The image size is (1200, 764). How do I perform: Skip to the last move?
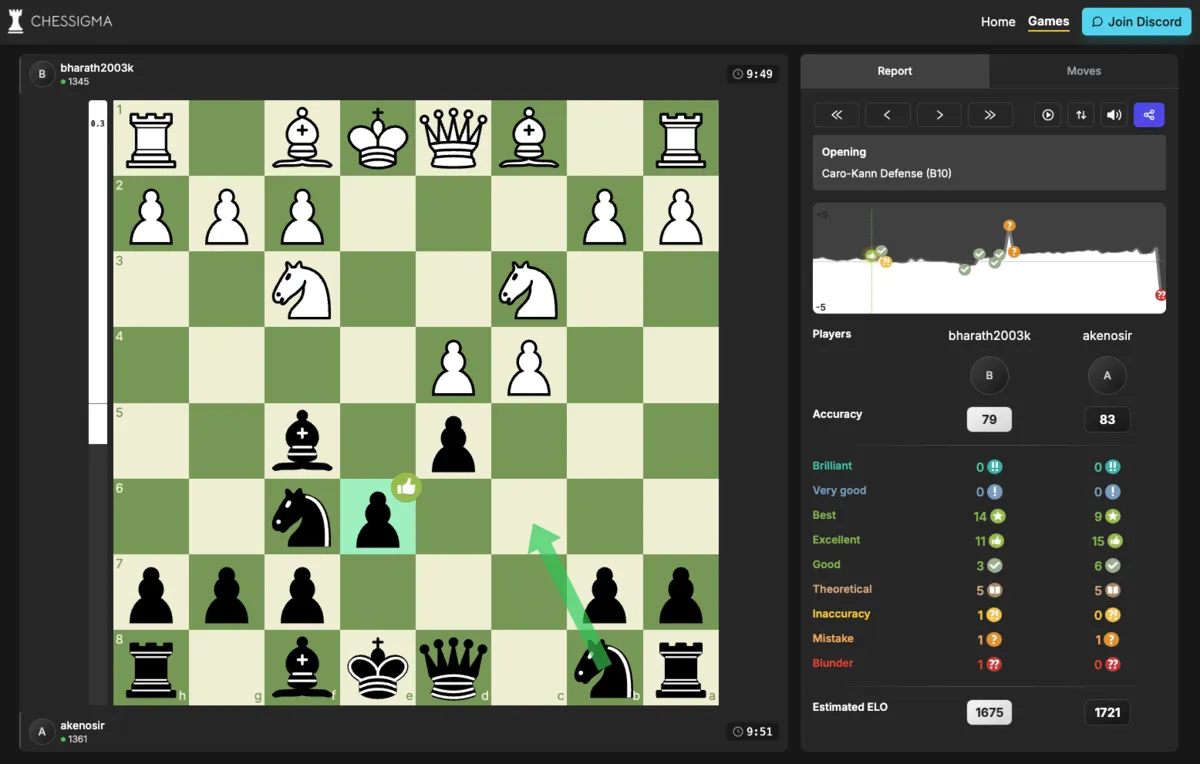point(990,115)
